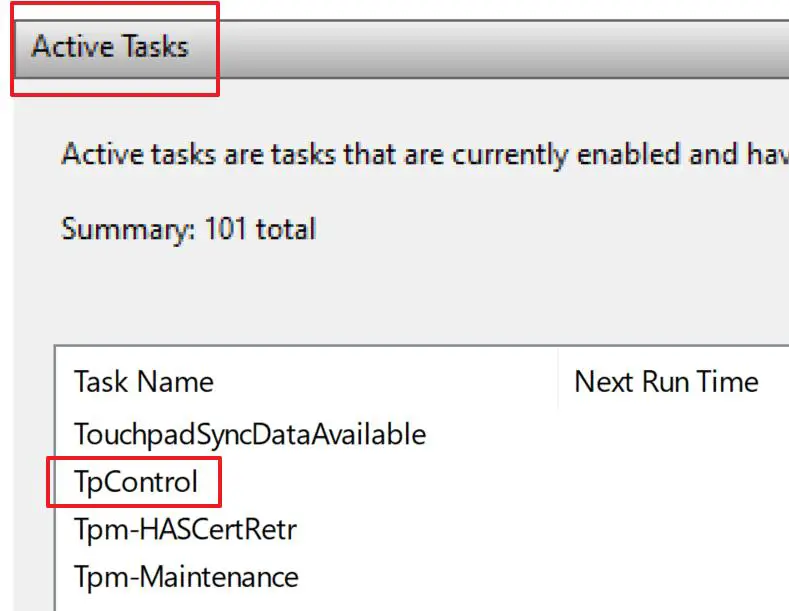Image resolution: width=789 pixels, height=611 pixels.
Task: Sort list by Next Run Time column
Action: [x=666, y=381]
